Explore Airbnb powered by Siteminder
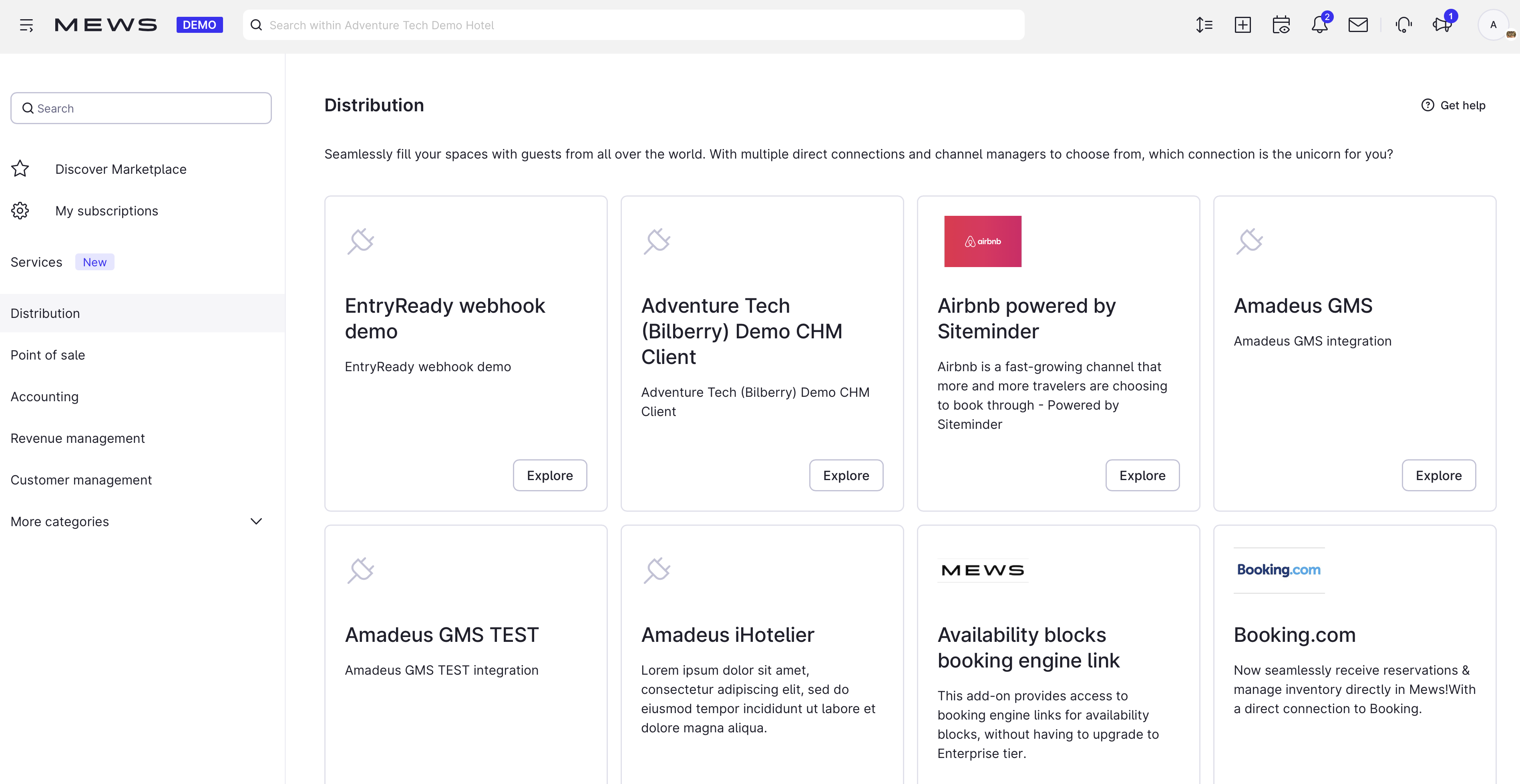Image resolution: width=1520 pixels, height=784 pixels. tap(1142, 475)
